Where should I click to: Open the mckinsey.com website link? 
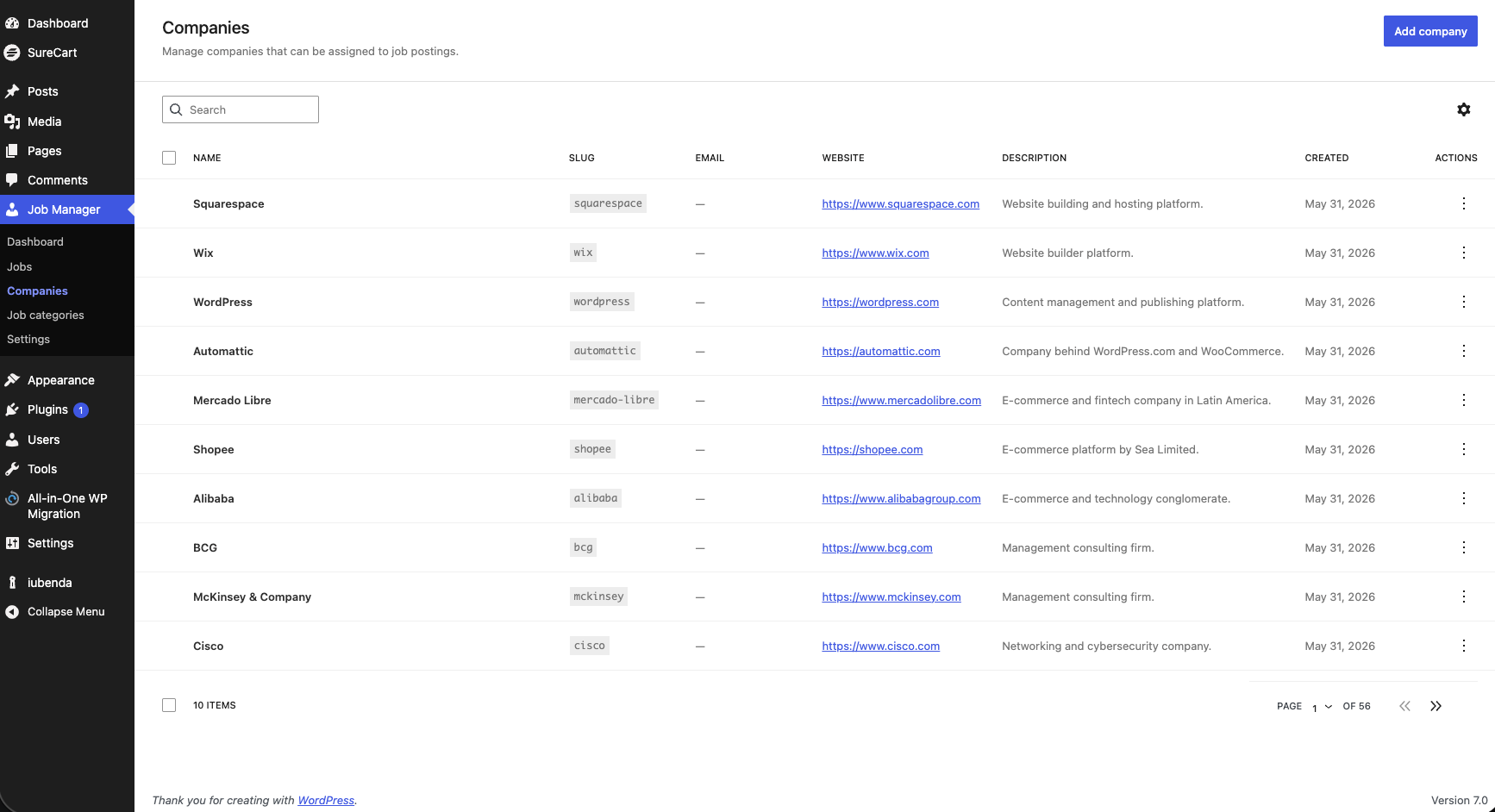[x=891, y=597]
